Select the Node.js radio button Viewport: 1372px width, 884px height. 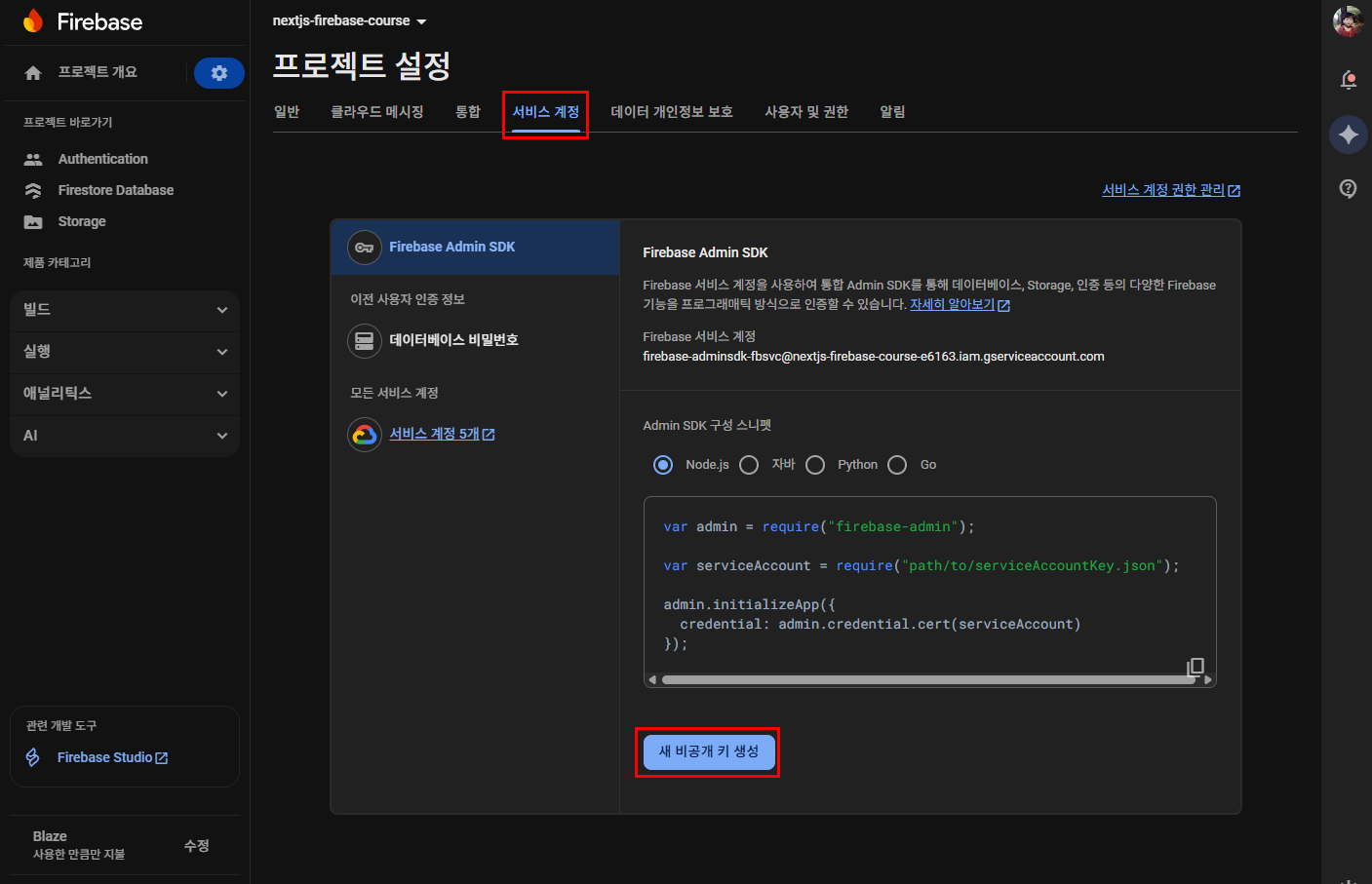coord(663,465)
